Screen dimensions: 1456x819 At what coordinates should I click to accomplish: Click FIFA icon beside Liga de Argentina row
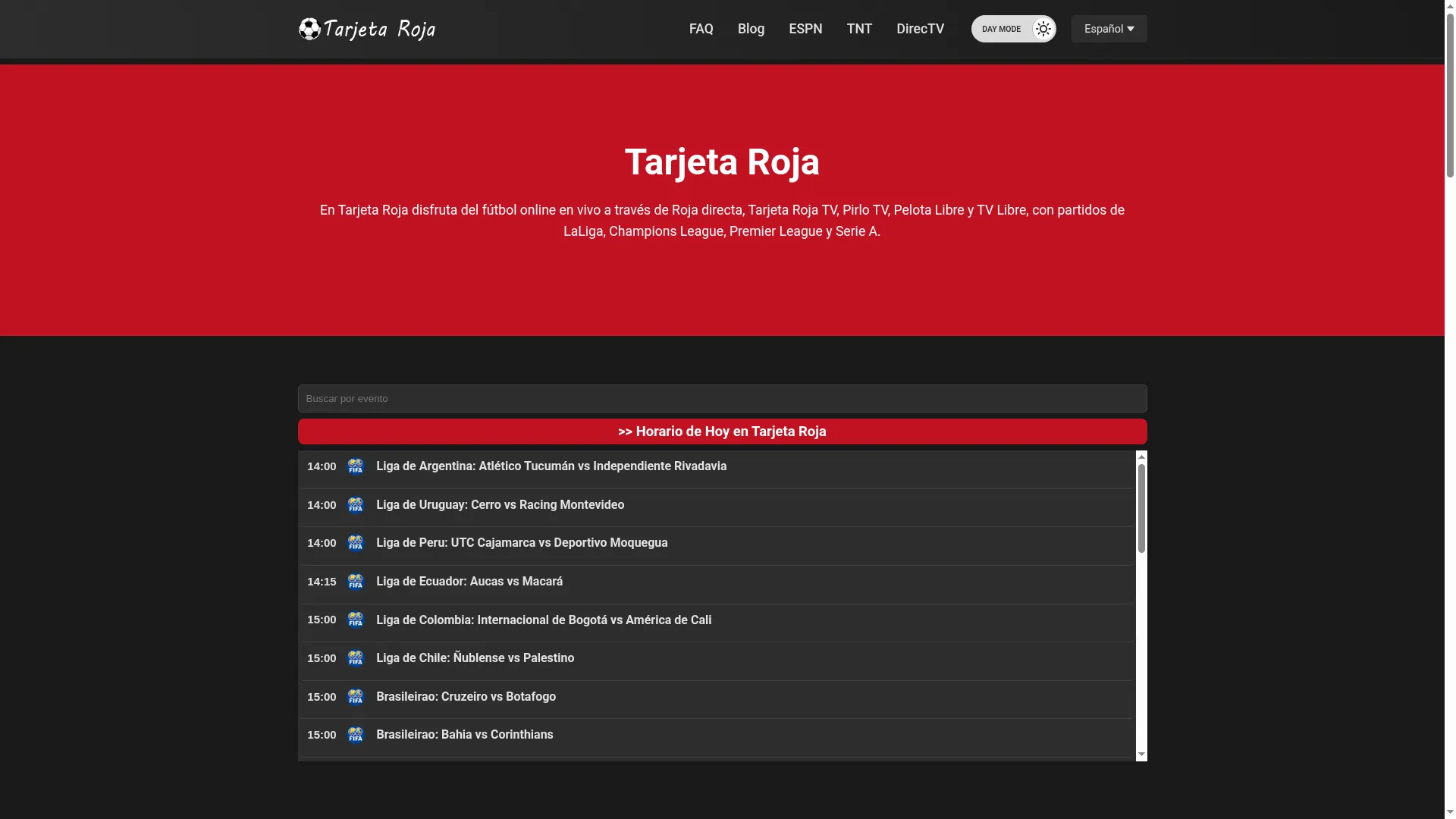point(356,466)
